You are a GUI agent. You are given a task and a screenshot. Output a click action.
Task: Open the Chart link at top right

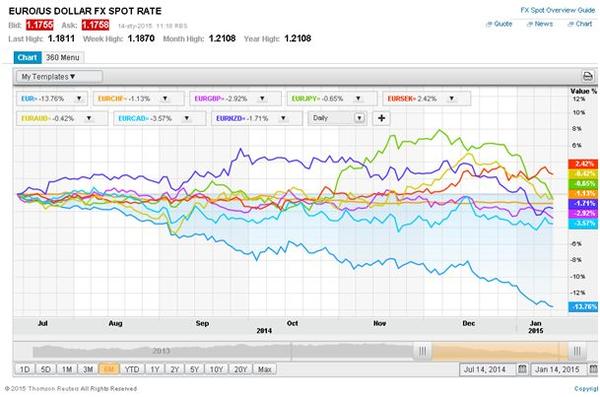click(x=580, y=24)
